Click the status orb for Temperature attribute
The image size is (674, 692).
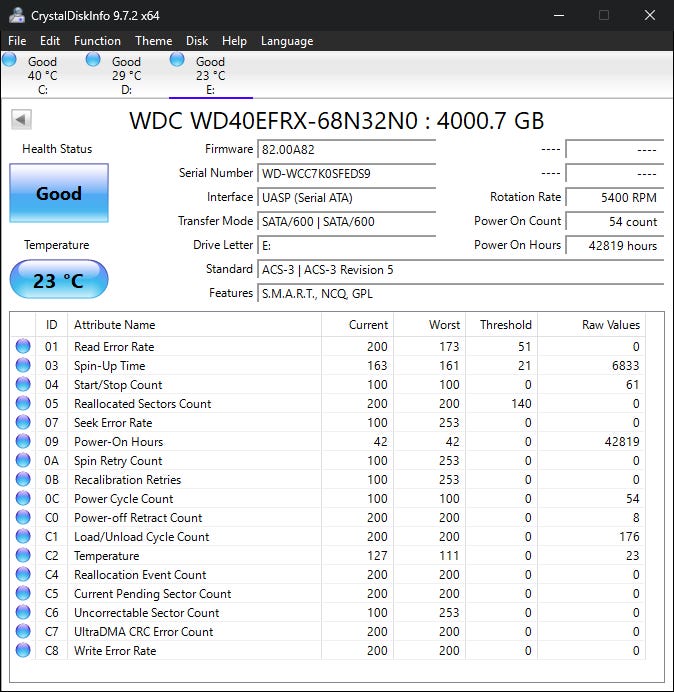tap(23, 556)
